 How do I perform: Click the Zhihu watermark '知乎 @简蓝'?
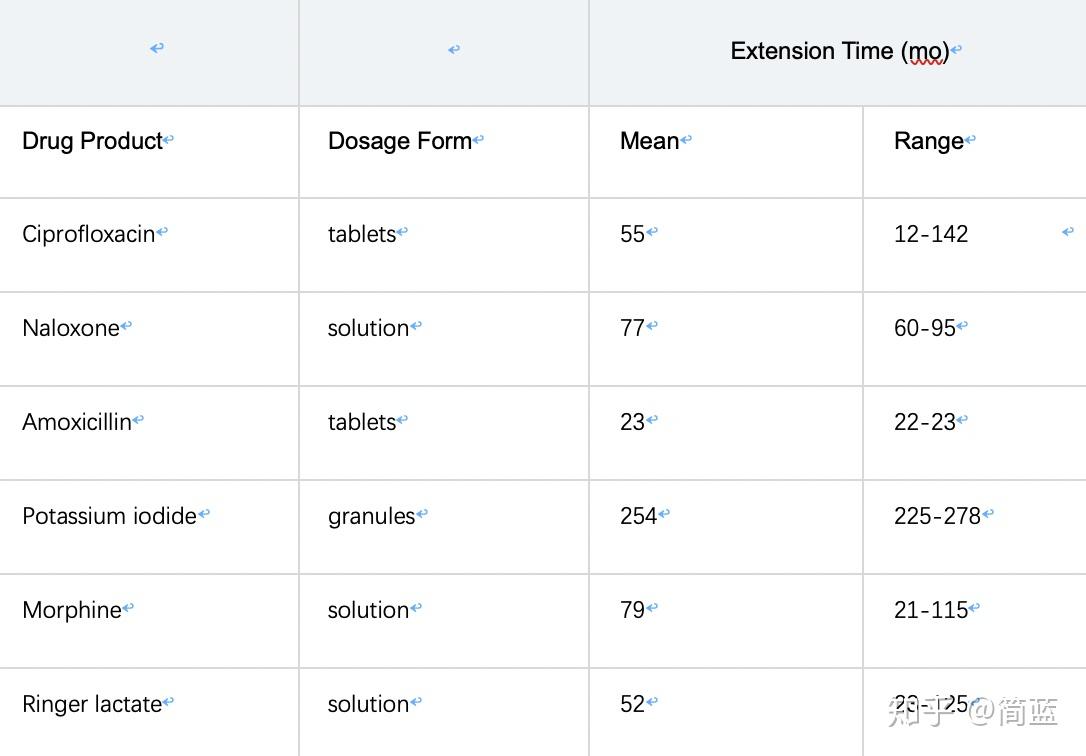(x=972, y=711)
